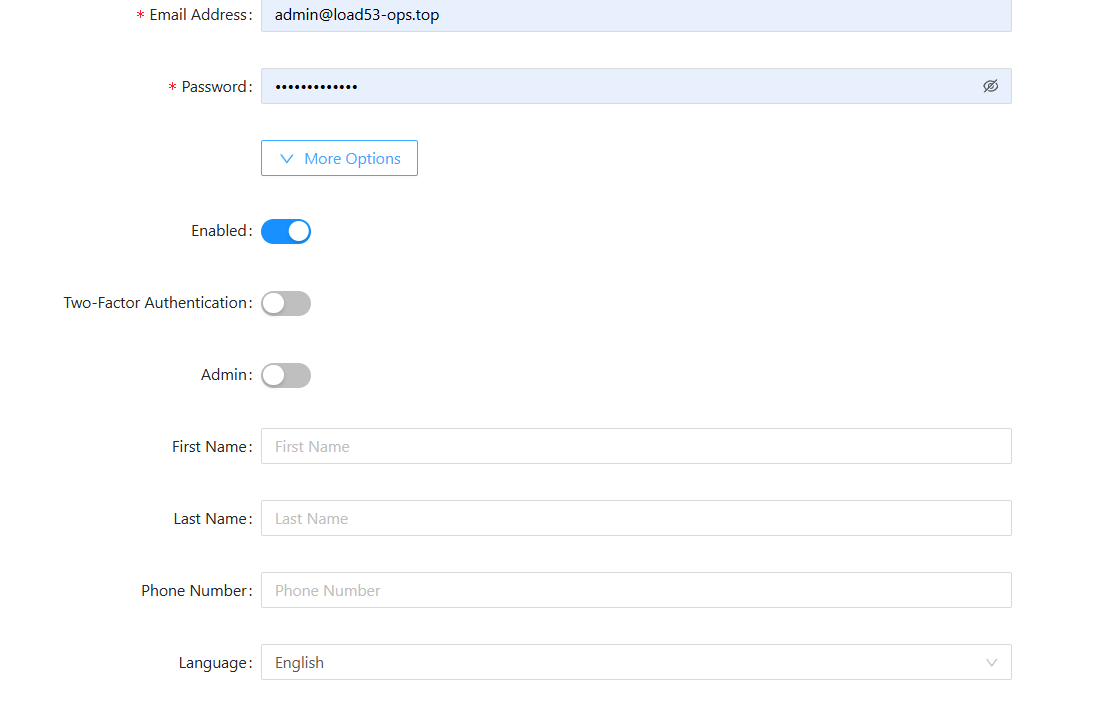
Task: Click the "Phone Number" label
Action: click(194, 591)
